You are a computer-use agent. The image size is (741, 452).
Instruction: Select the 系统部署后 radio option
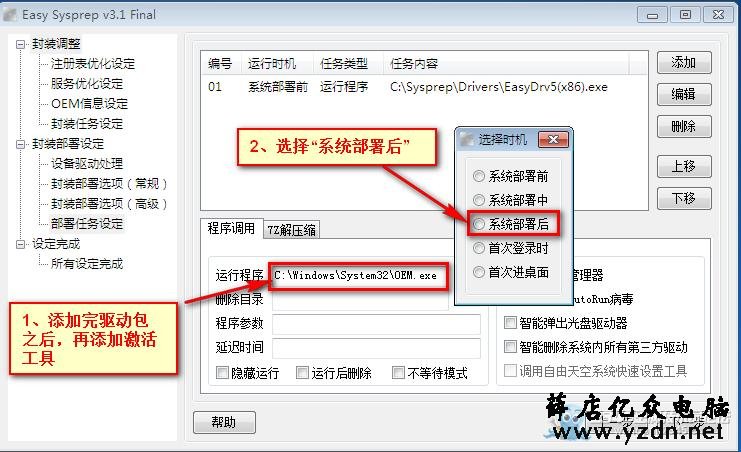[479, 224]
